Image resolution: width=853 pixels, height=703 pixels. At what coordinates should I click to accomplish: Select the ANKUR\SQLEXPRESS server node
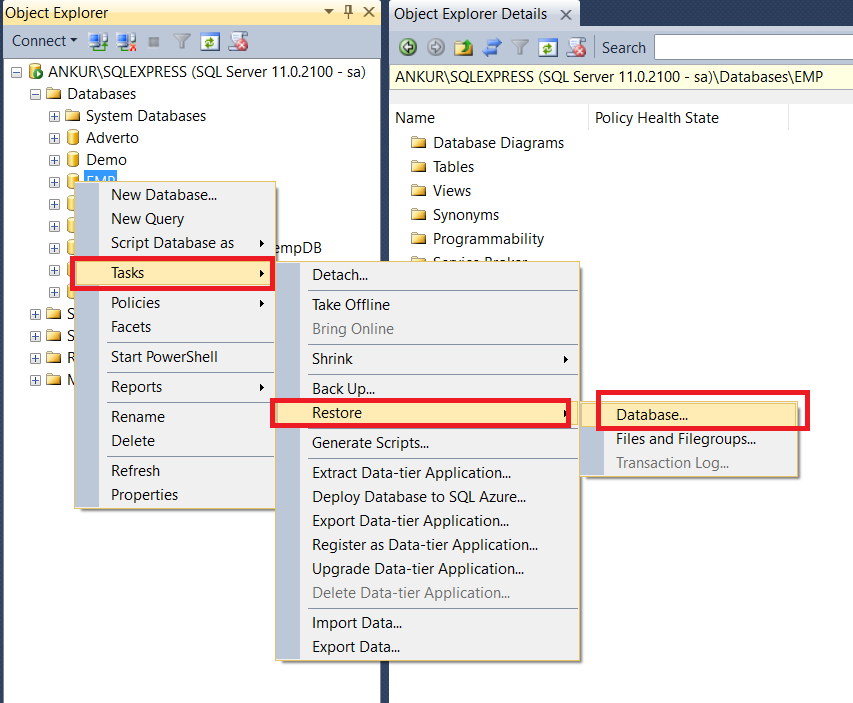(207, 72)
